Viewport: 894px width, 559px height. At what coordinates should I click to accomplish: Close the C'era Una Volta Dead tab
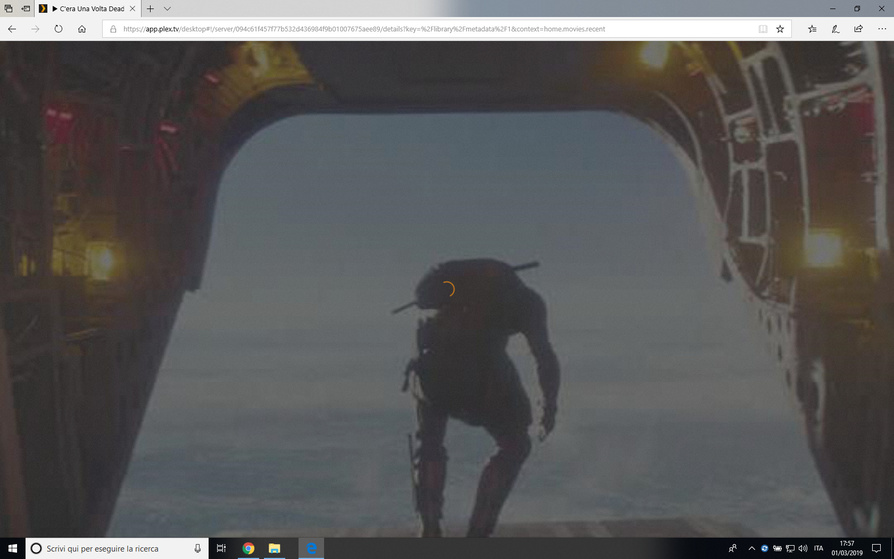click(132, 9)
